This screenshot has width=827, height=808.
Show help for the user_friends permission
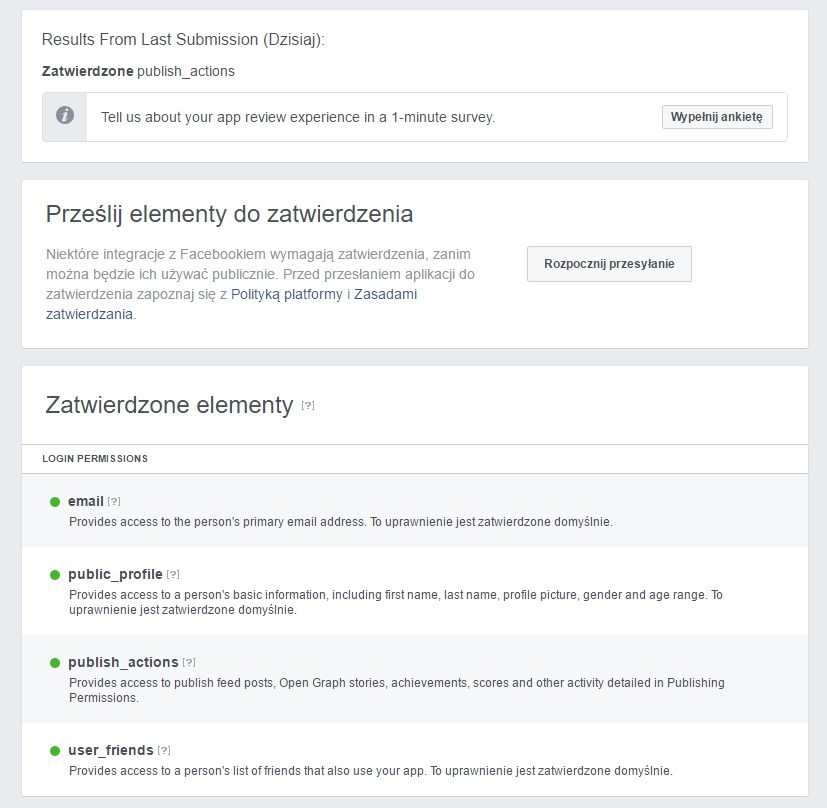(165, 751)
